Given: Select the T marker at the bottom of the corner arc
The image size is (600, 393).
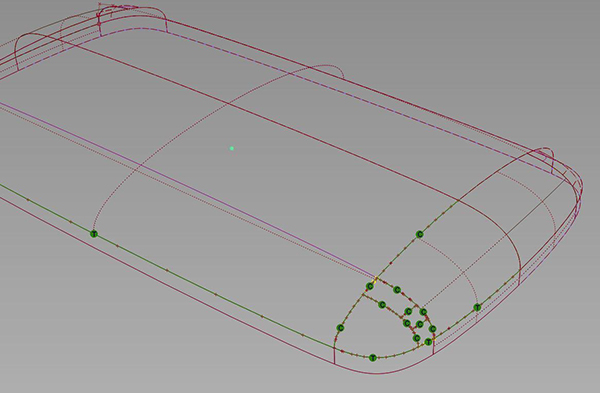Looking at the screenshot, I should 373,358.
